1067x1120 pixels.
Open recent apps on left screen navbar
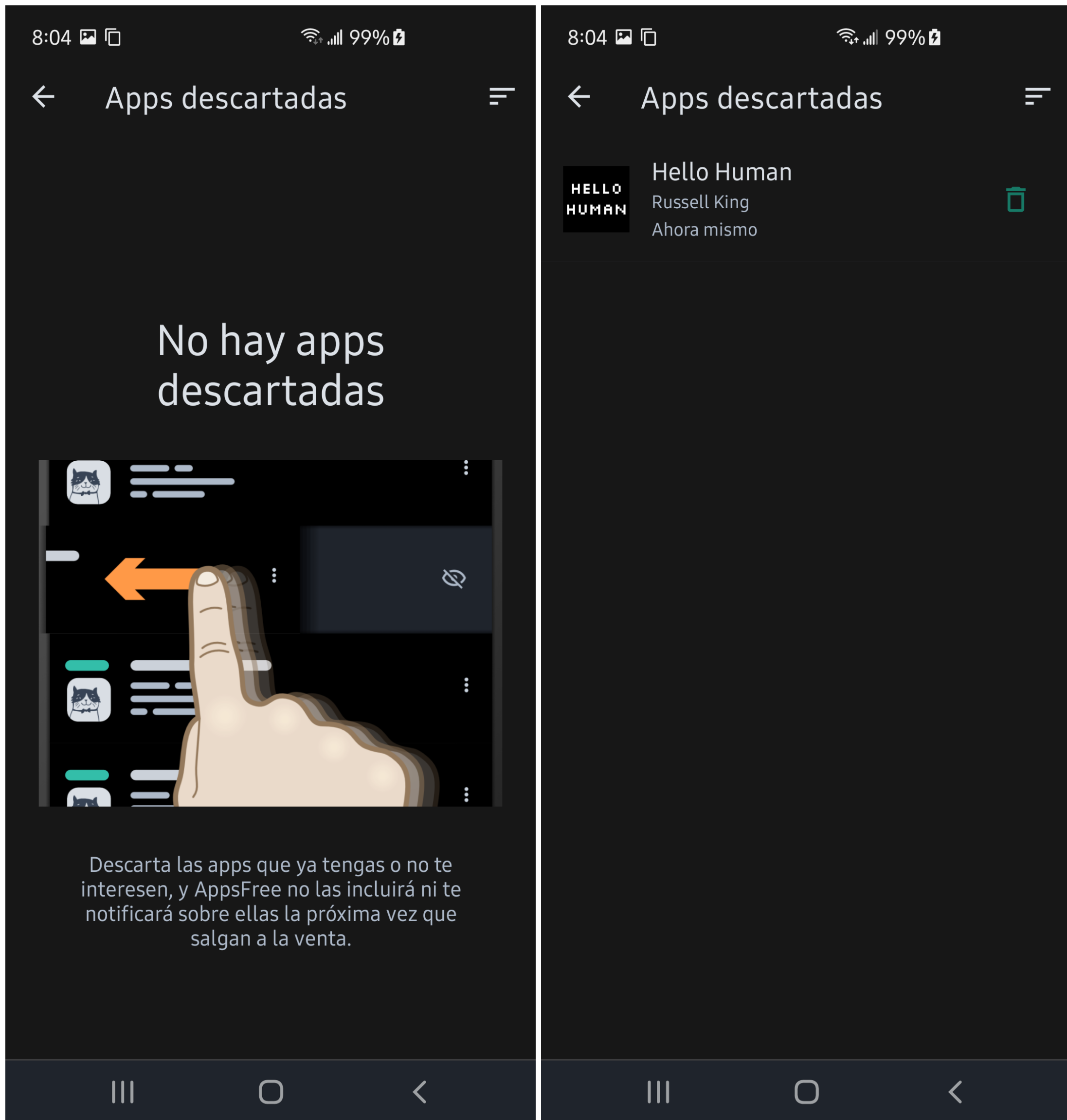(123, 1092)
